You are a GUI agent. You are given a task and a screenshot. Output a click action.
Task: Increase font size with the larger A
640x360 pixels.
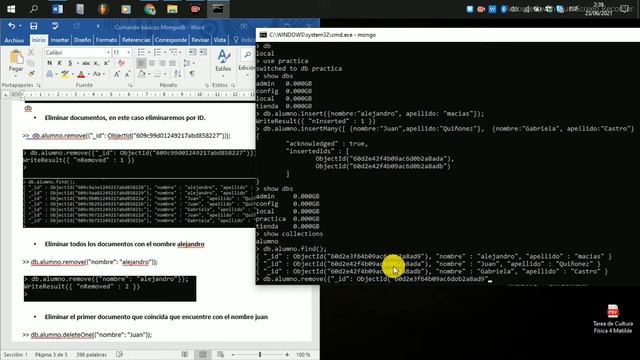pyautogui.click(x=117, y=74)
